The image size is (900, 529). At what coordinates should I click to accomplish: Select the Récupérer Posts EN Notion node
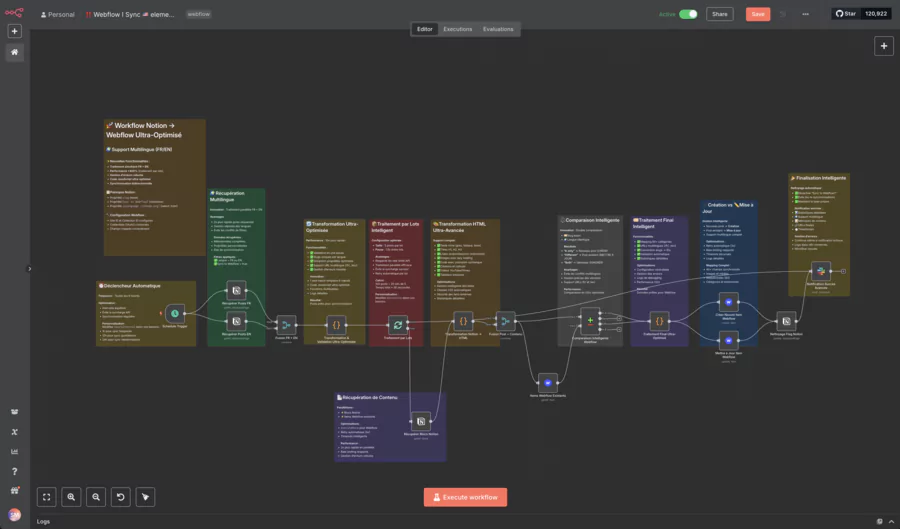236,321
